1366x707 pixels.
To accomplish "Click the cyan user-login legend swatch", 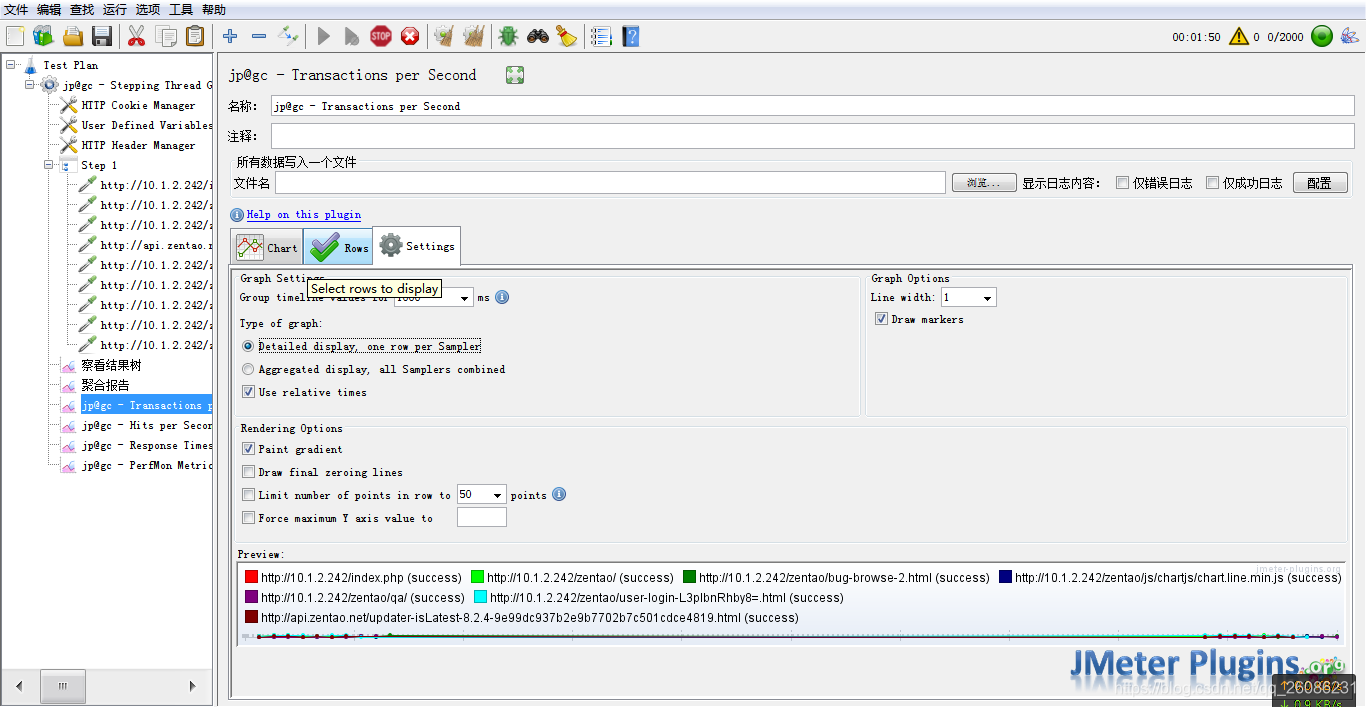I will click(x=480, y=597).
